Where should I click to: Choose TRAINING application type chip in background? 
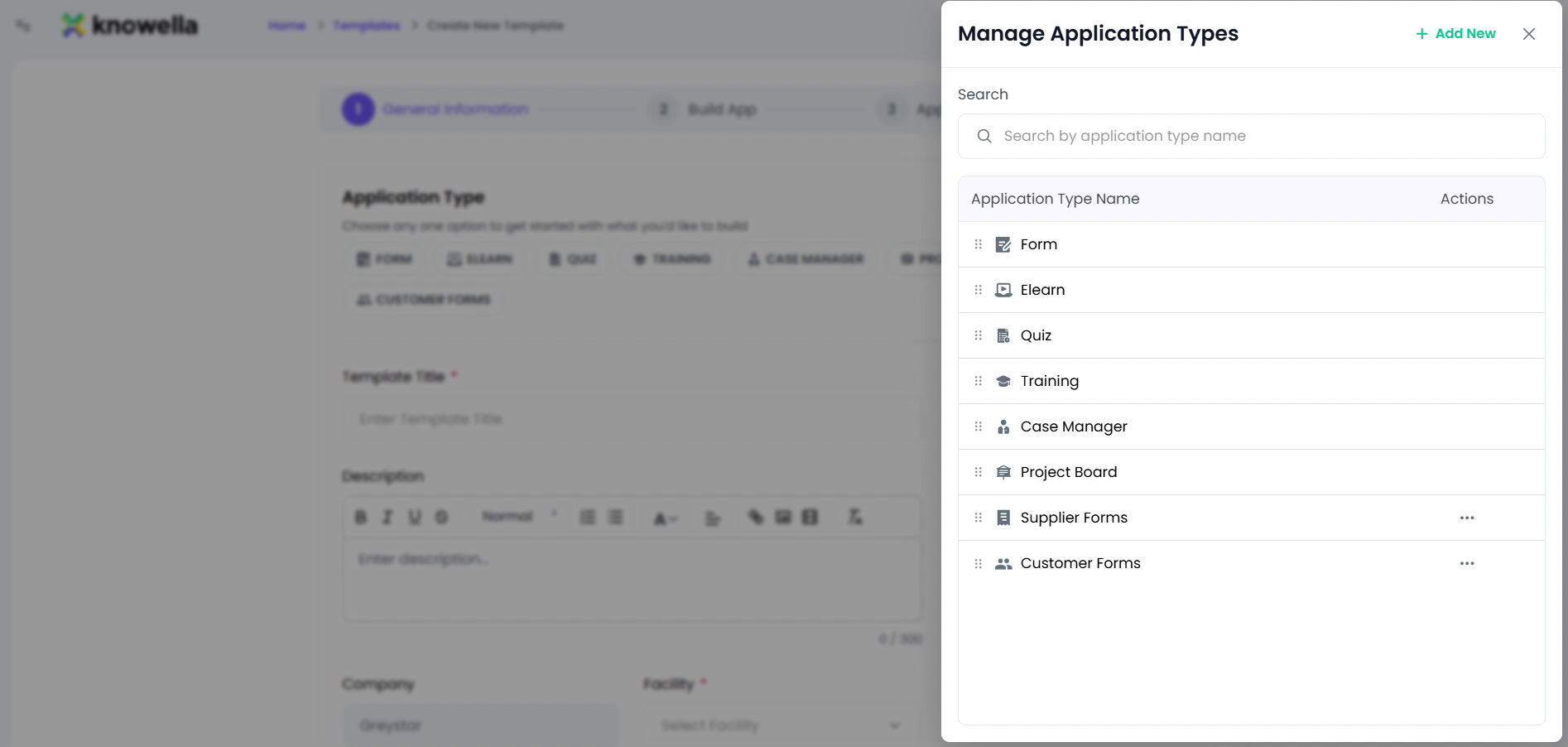[x=671, y=259]
